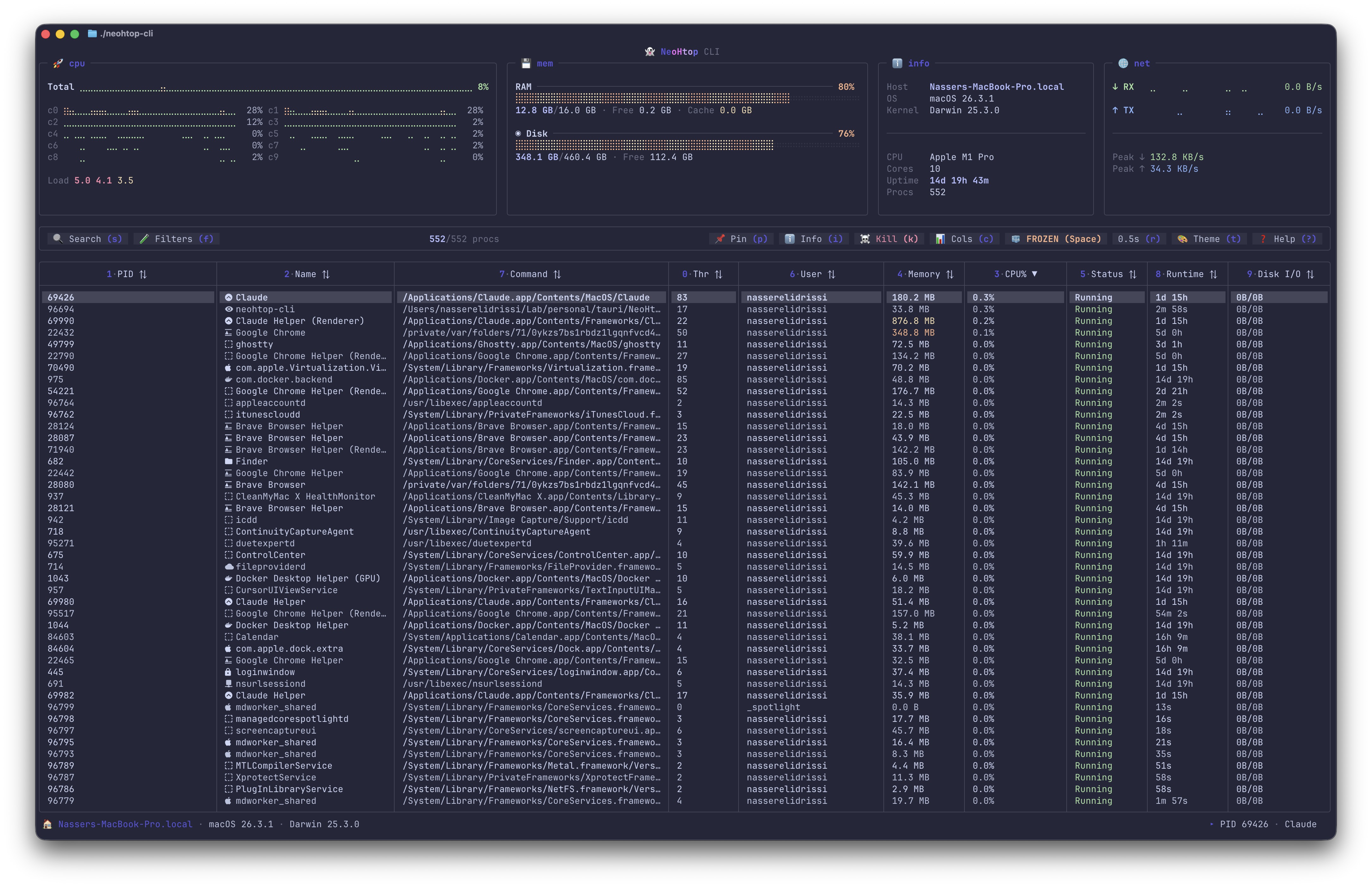1372x887 pixels.
Task: Click the pushpin icon on the Pin control
Action: coord(720,239)
